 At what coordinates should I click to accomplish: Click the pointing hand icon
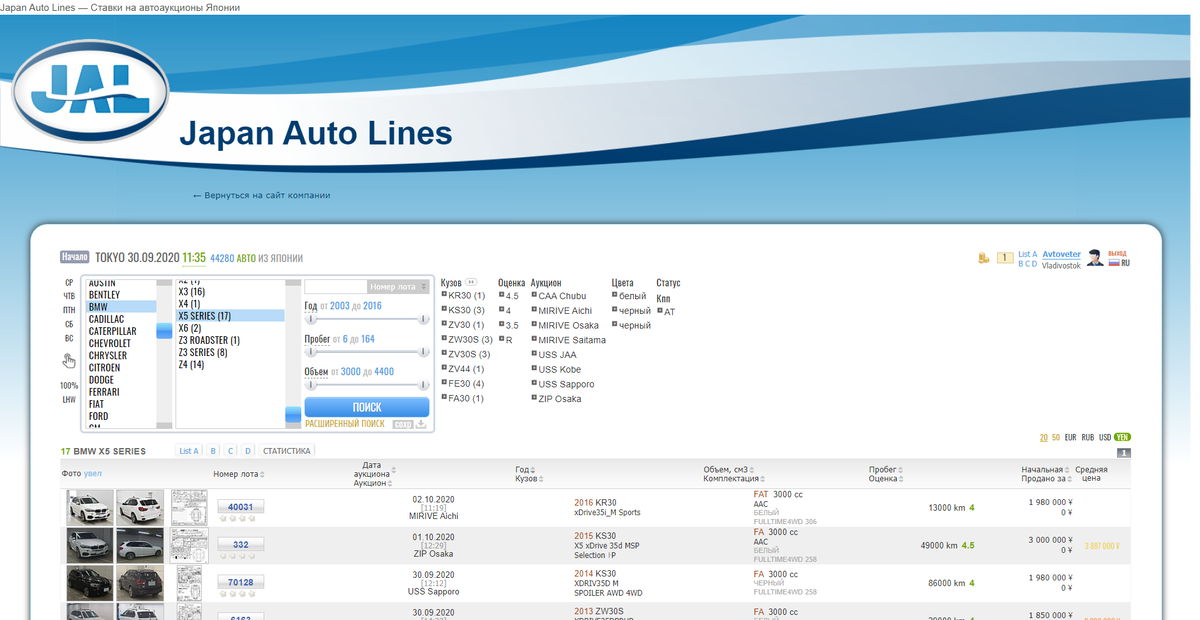coord(68,361)
